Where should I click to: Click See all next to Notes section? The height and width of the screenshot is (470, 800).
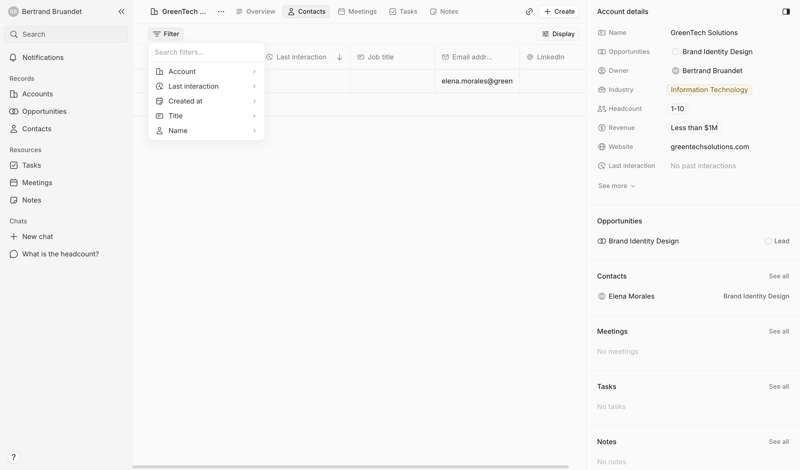click(779, 441)
